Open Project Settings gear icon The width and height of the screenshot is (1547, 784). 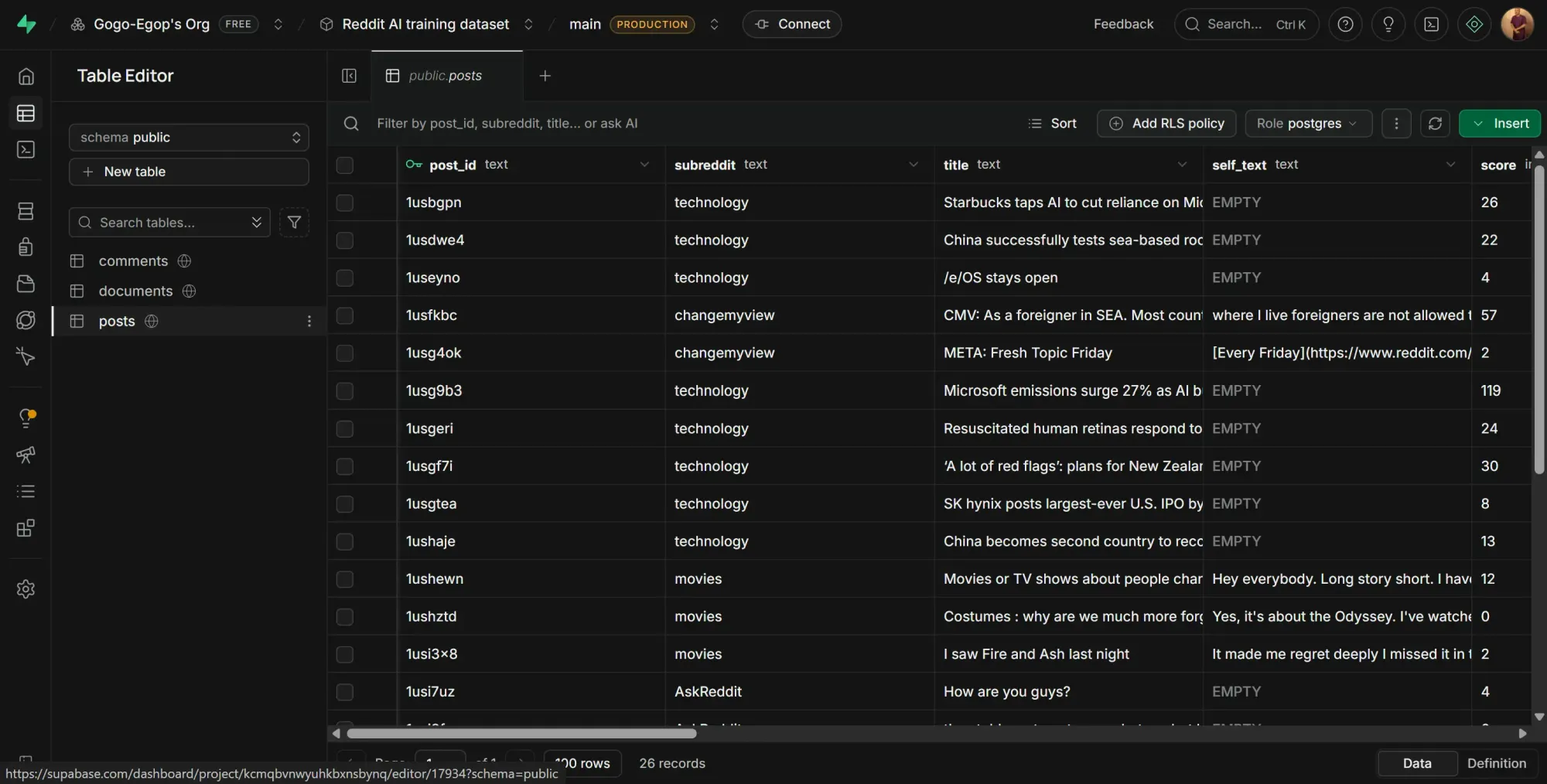click(26, 589)
